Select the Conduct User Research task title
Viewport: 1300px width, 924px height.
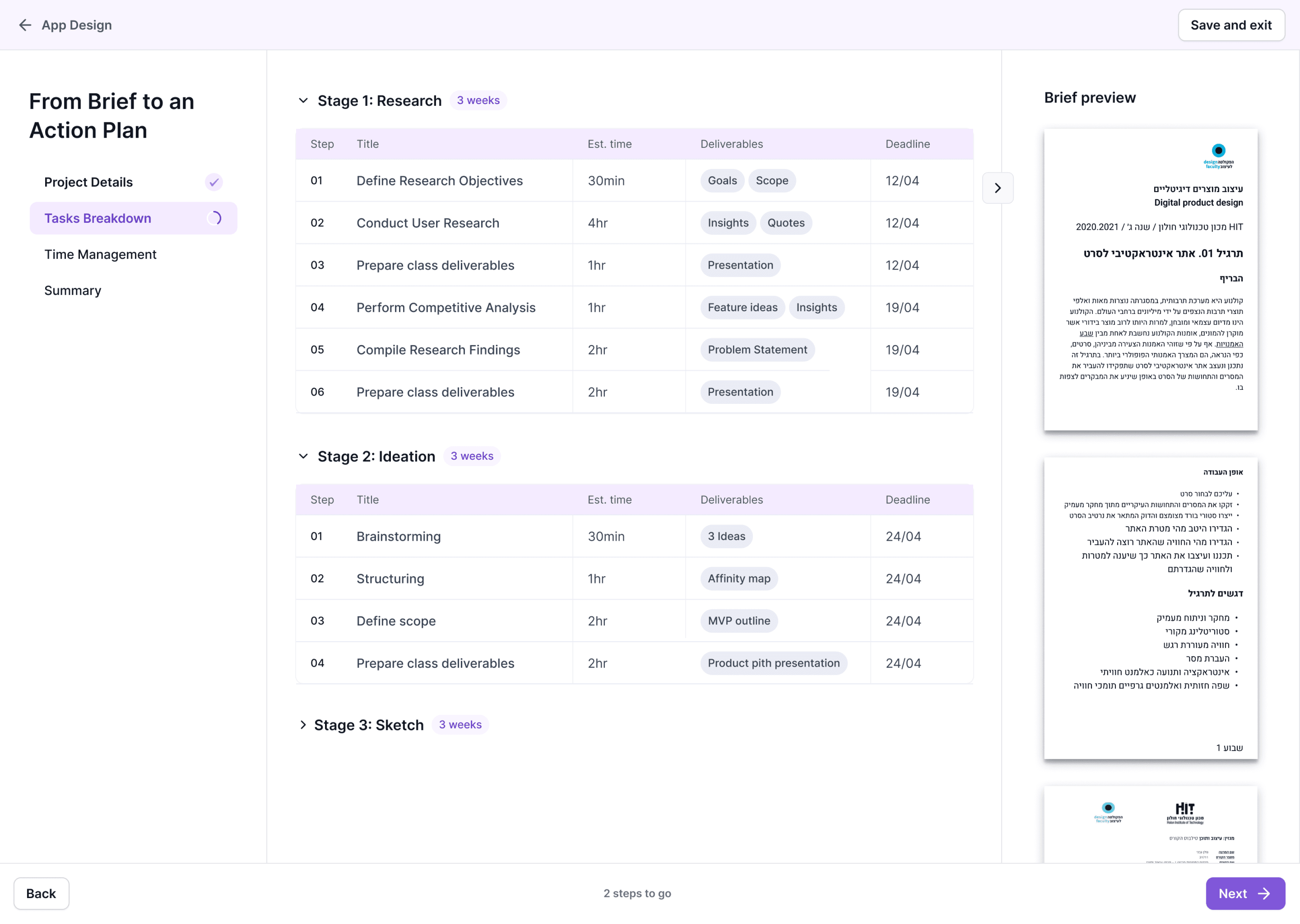(427, 223)
